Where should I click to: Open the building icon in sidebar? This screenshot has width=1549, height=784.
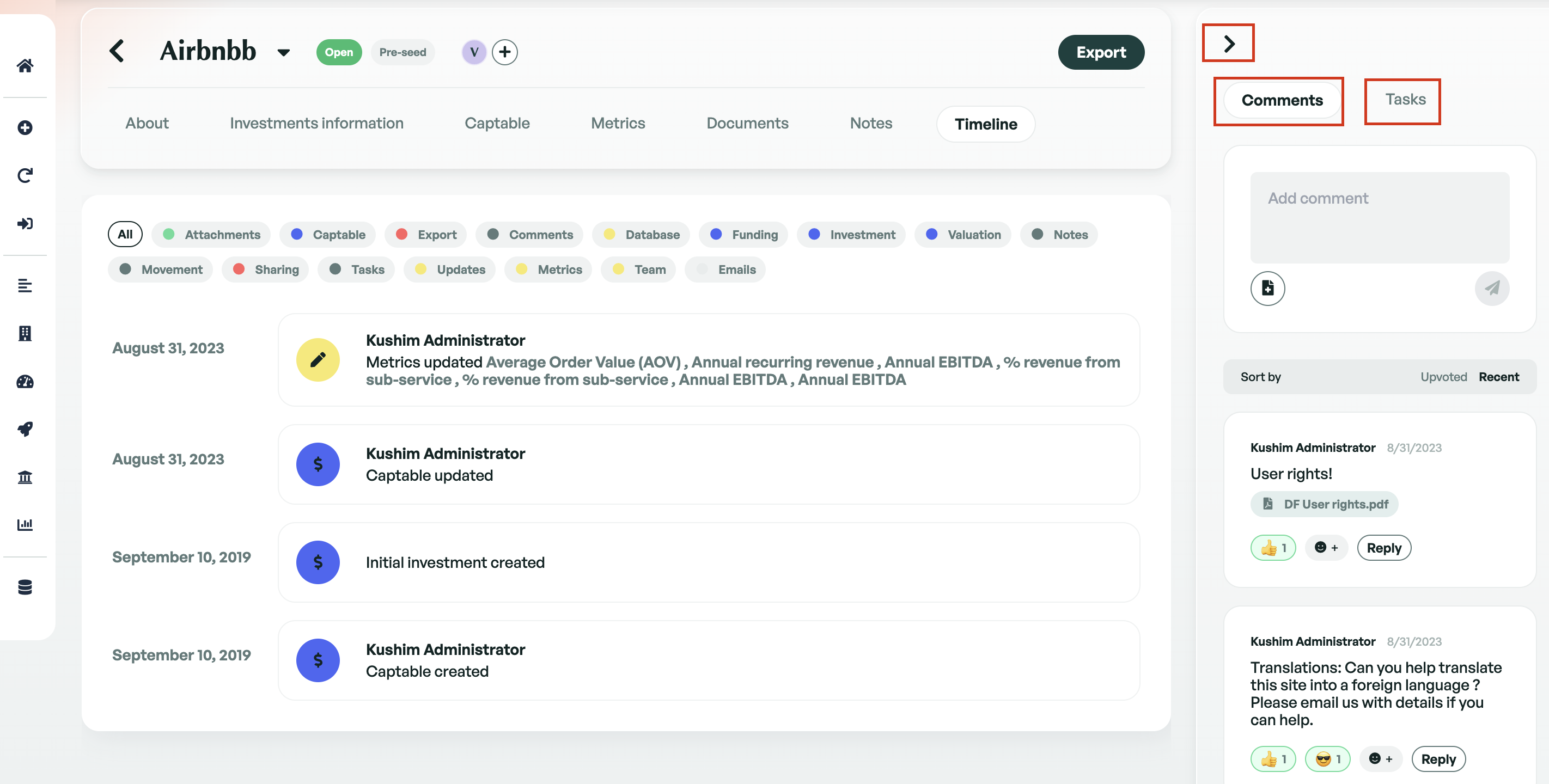pos(25,334)
